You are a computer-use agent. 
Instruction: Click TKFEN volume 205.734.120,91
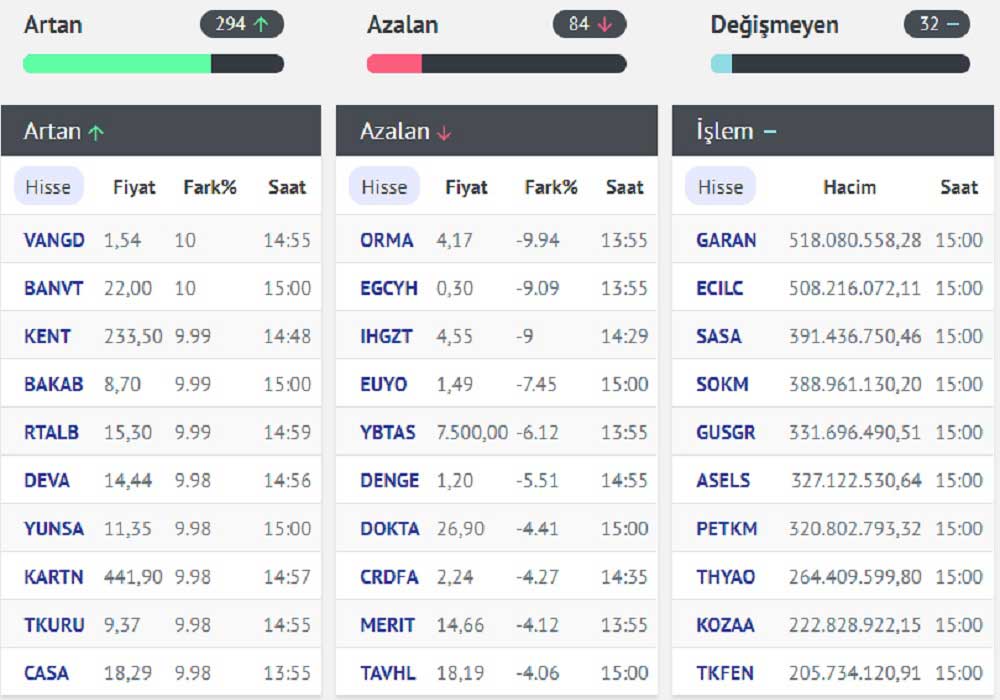(x=855, y=673)
